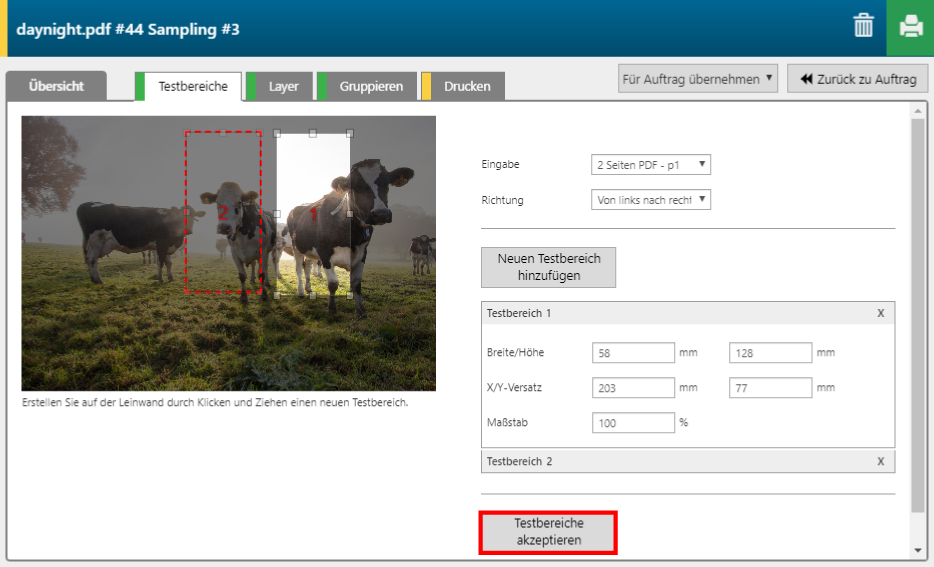Select red dashed test area 2 on image
The image size is (934, 567).
point(223,212)
